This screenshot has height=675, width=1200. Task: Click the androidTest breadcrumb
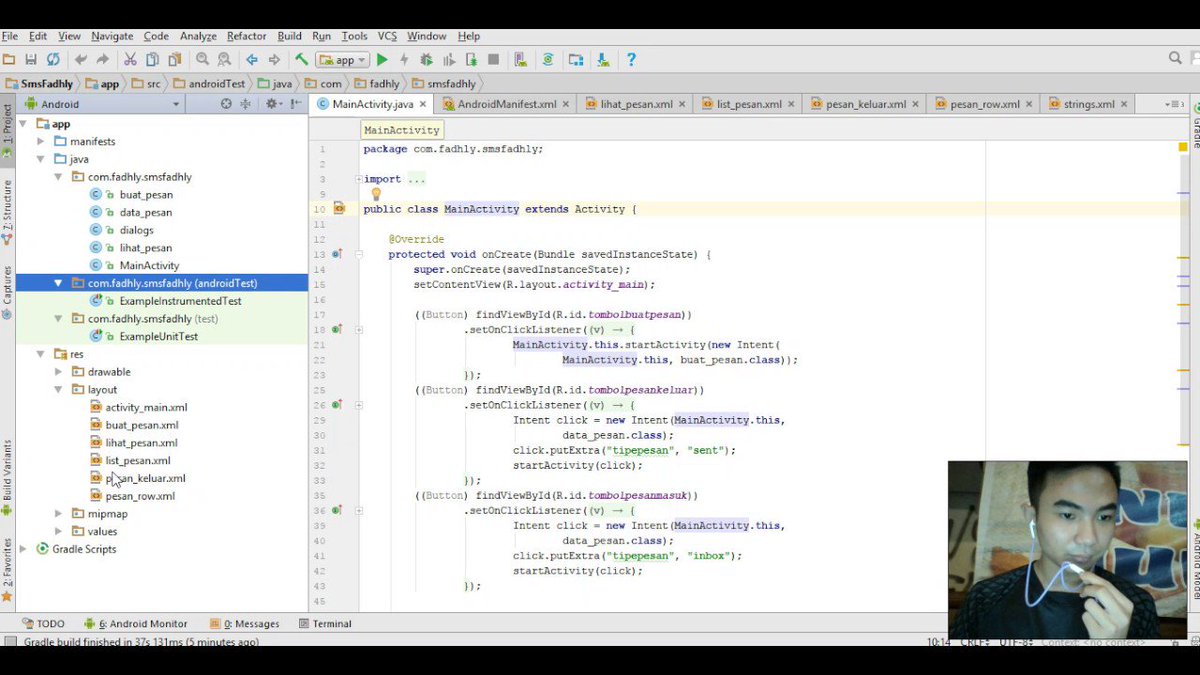[209, 84]
